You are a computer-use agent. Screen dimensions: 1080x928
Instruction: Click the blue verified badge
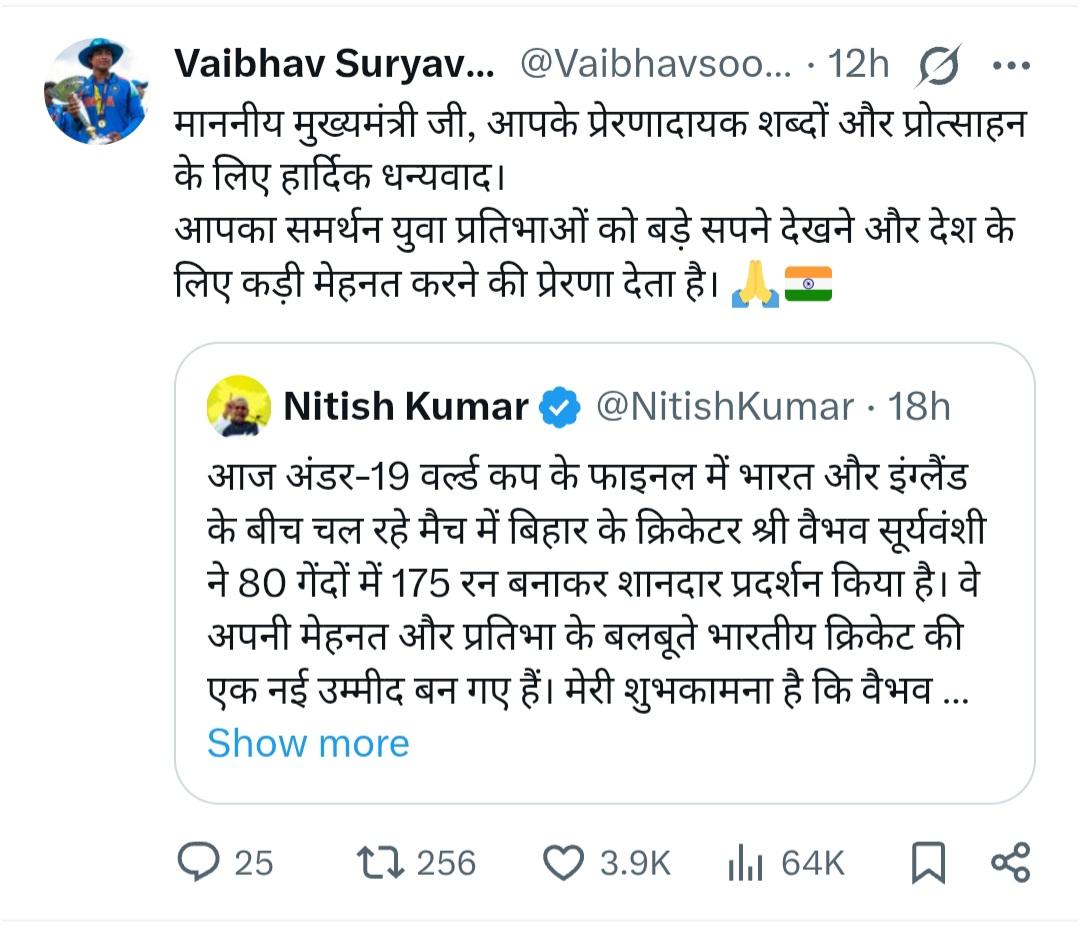(x=560, y=407)
